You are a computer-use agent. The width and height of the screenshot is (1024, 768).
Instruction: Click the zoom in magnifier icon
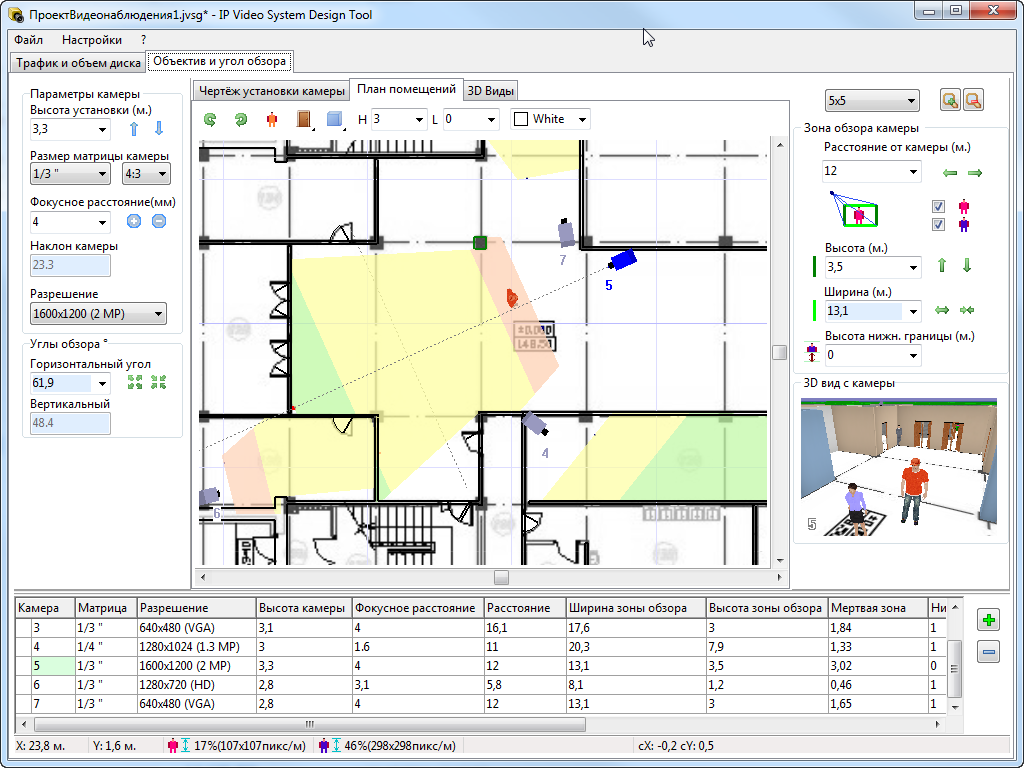click(950, 100)
